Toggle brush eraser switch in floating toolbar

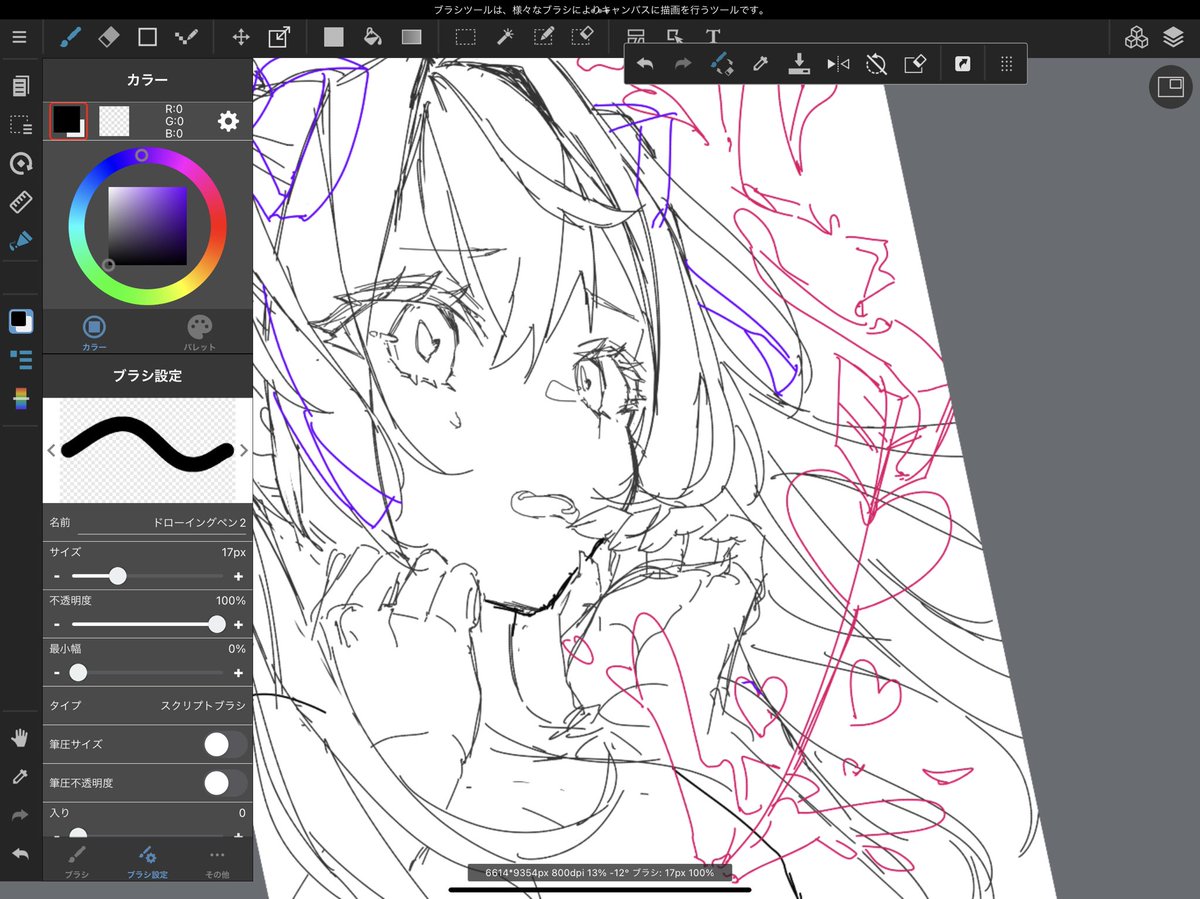click(x=721, y=63)
